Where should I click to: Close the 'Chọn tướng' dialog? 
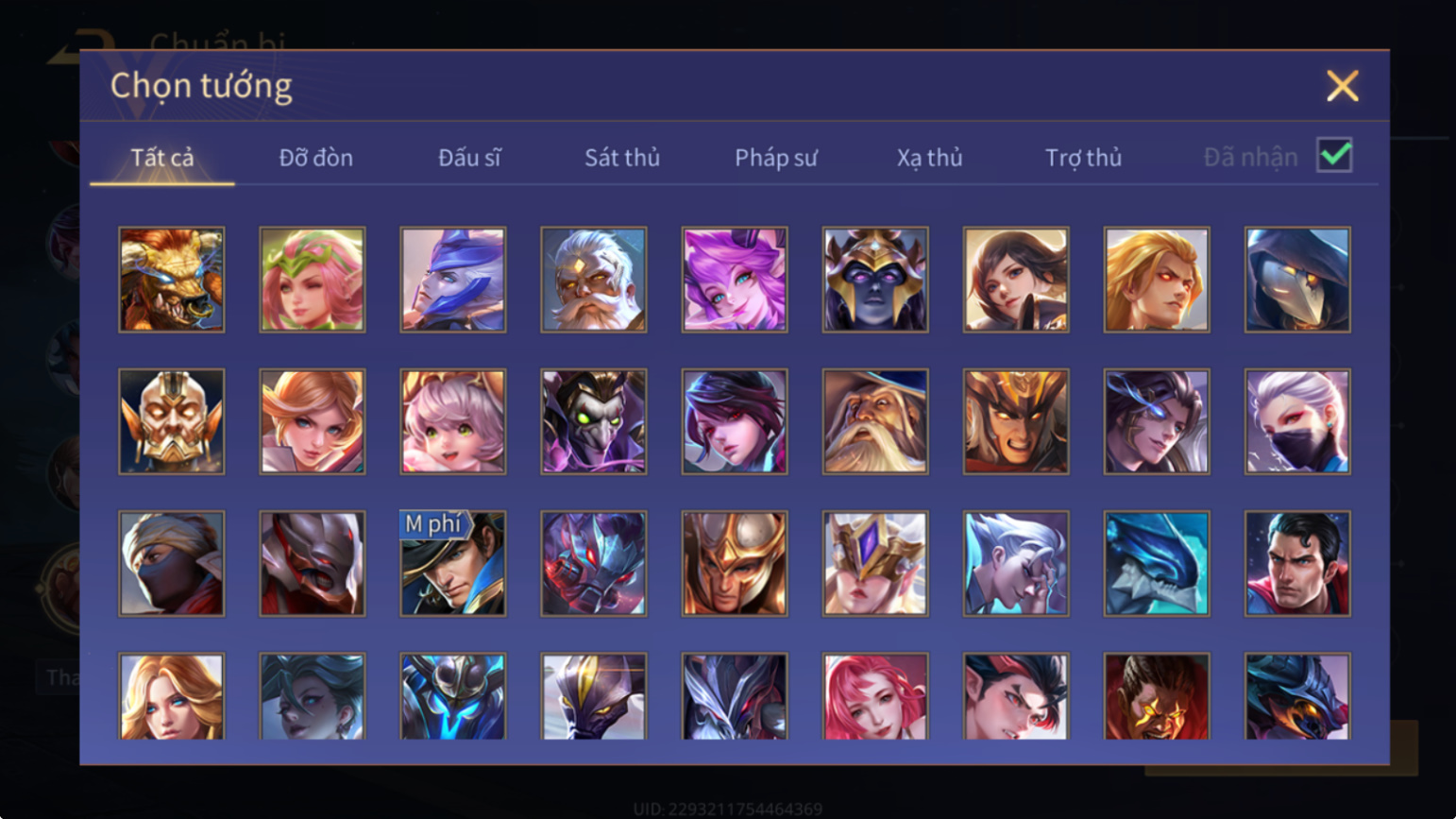(1342, 86)
